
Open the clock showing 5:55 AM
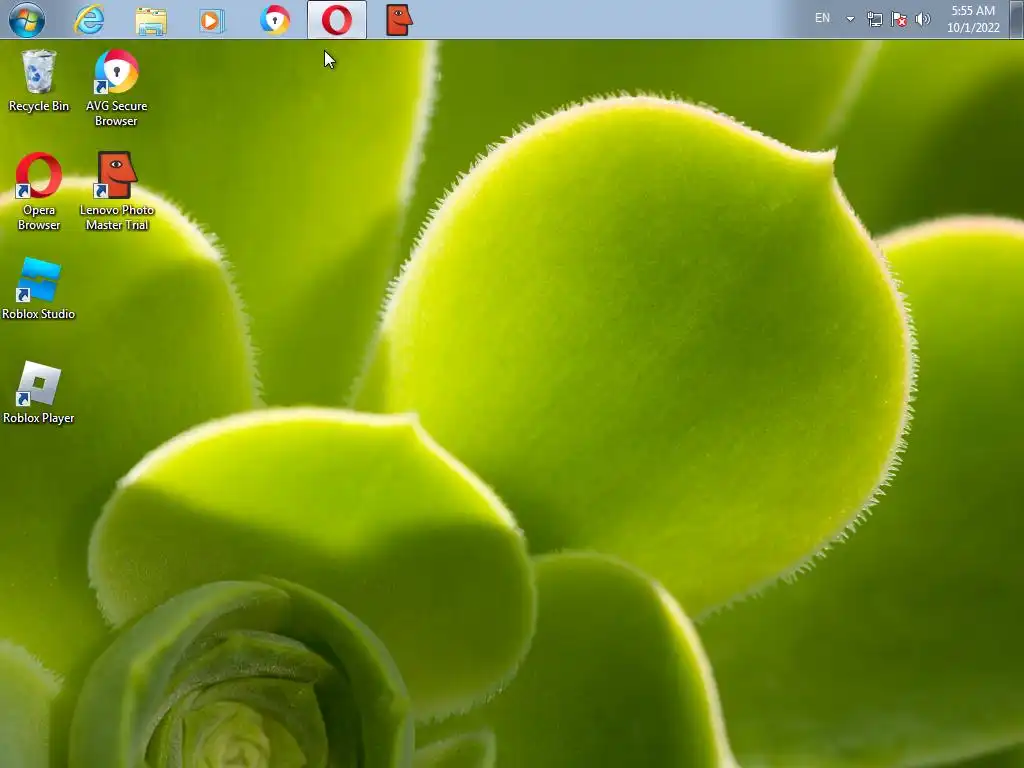pos(973,19)
